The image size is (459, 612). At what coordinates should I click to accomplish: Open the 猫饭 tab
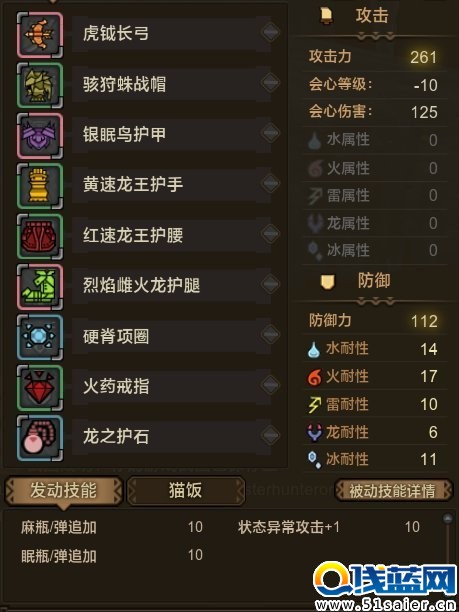(185, 490)
